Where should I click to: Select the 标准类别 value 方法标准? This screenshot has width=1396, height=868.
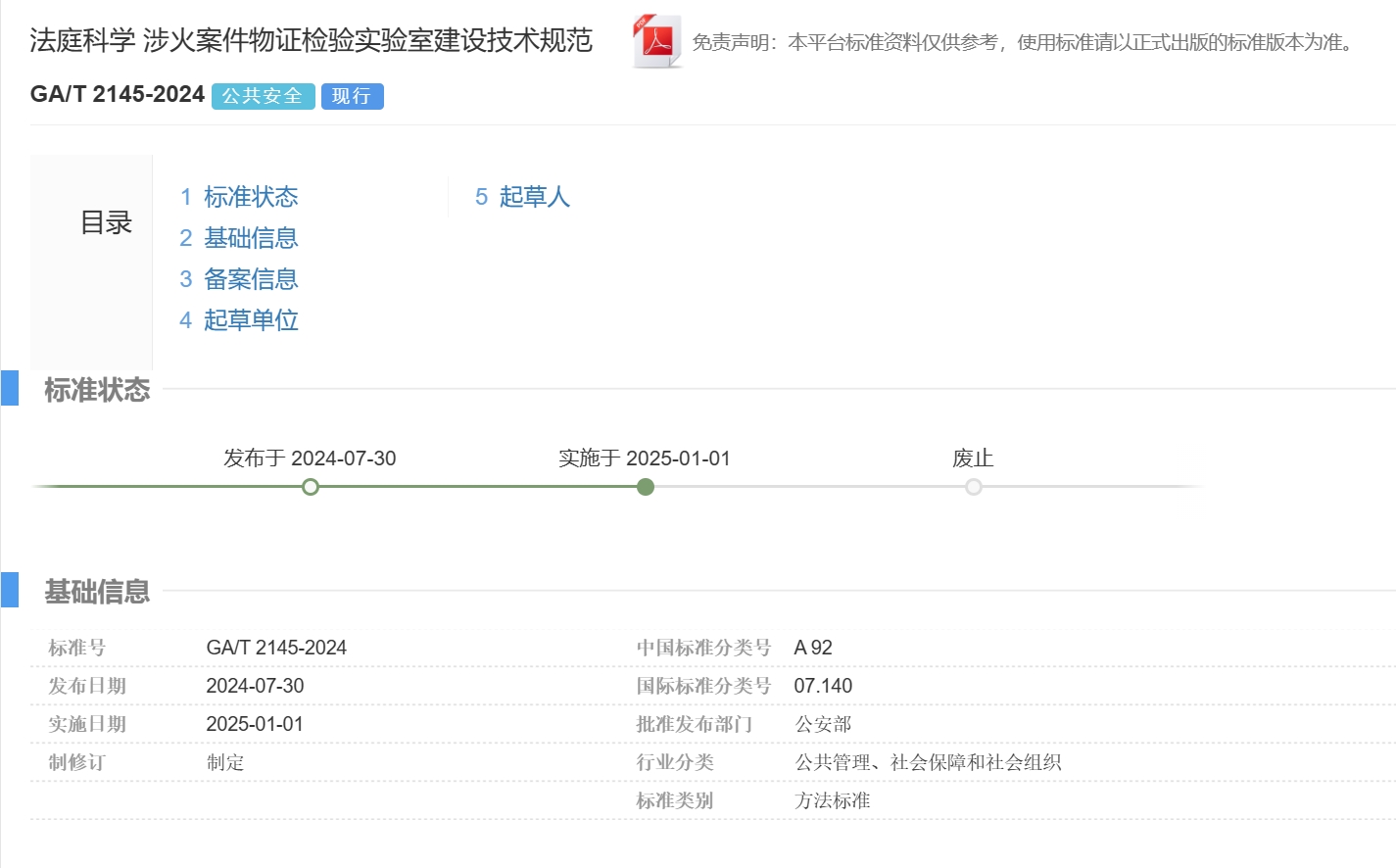(833, 800)
